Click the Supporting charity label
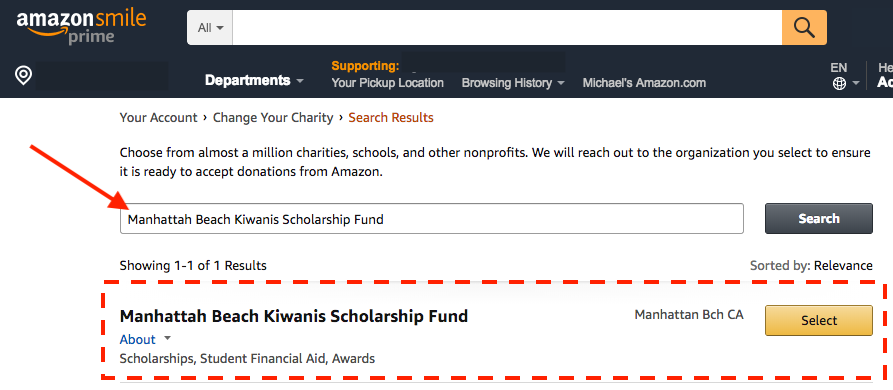The height and width of the screenshot is (390, 893). (365, 66)
